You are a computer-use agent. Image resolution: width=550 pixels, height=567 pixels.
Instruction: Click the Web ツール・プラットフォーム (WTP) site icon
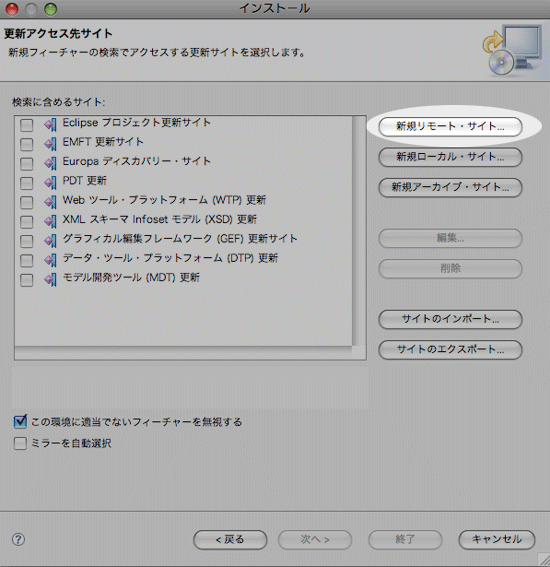click(x=51, y=202)
